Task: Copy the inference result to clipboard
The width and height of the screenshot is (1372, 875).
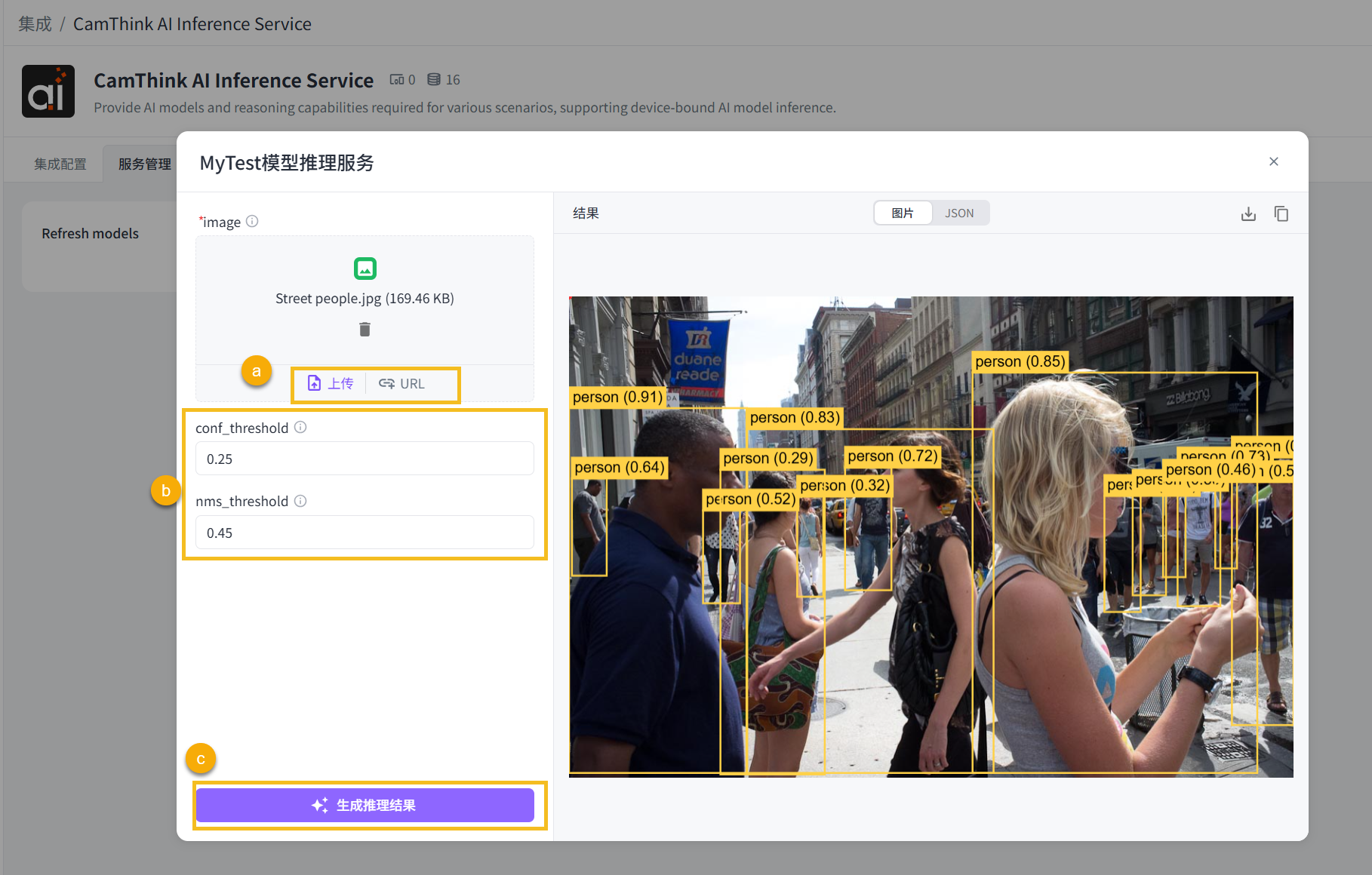Action: 1281,214
